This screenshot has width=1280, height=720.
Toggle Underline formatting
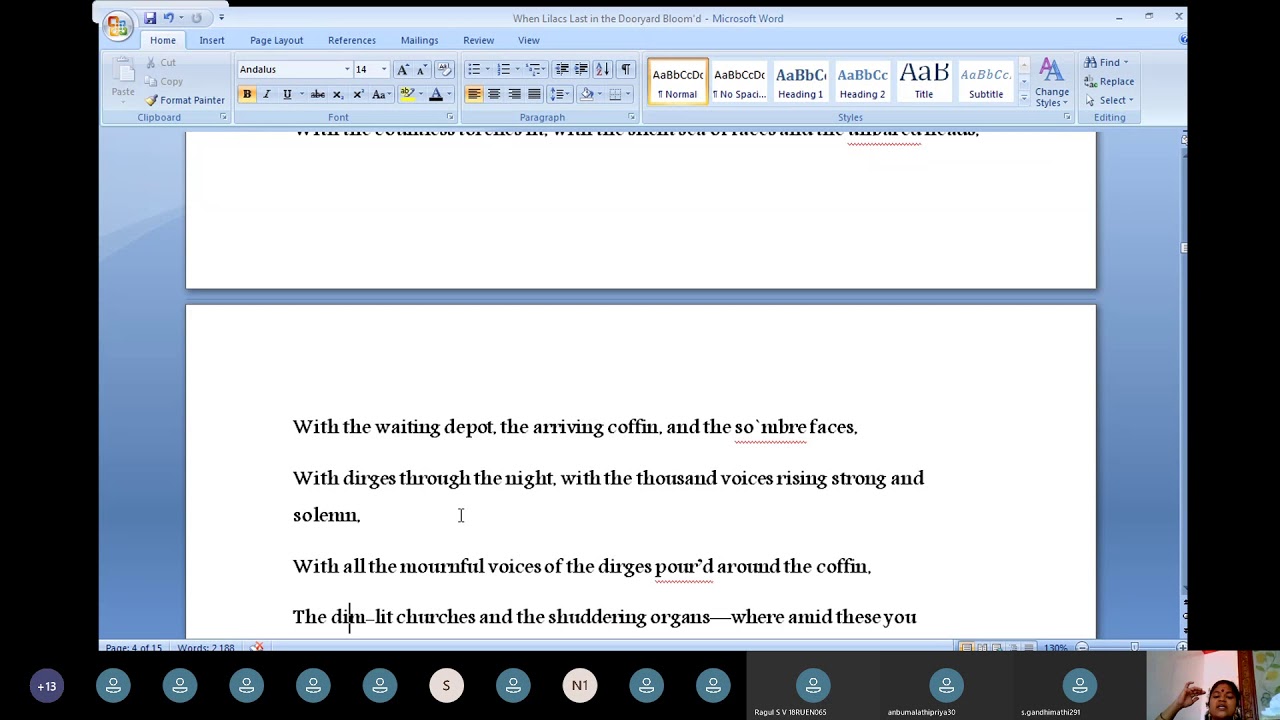286,94
